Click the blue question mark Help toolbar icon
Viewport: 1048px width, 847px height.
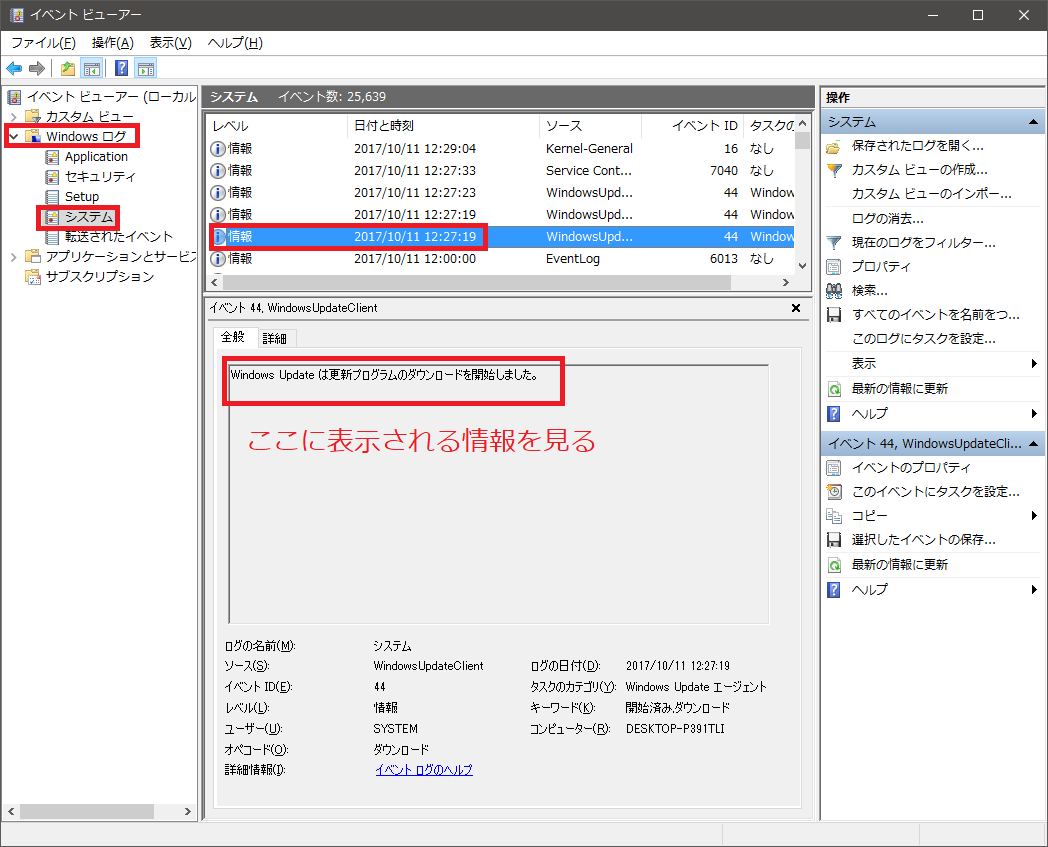coord(121,68)
